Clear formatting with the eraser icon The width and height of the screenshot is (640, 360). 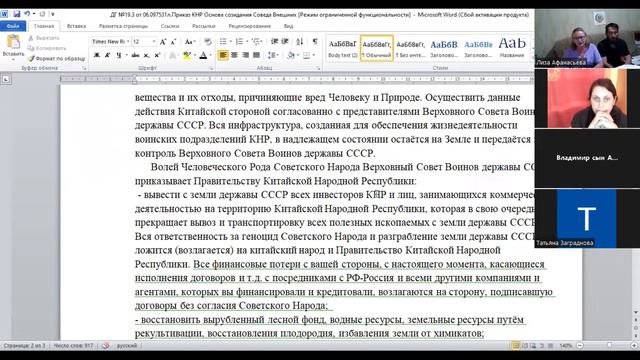(x=208, y=42)
